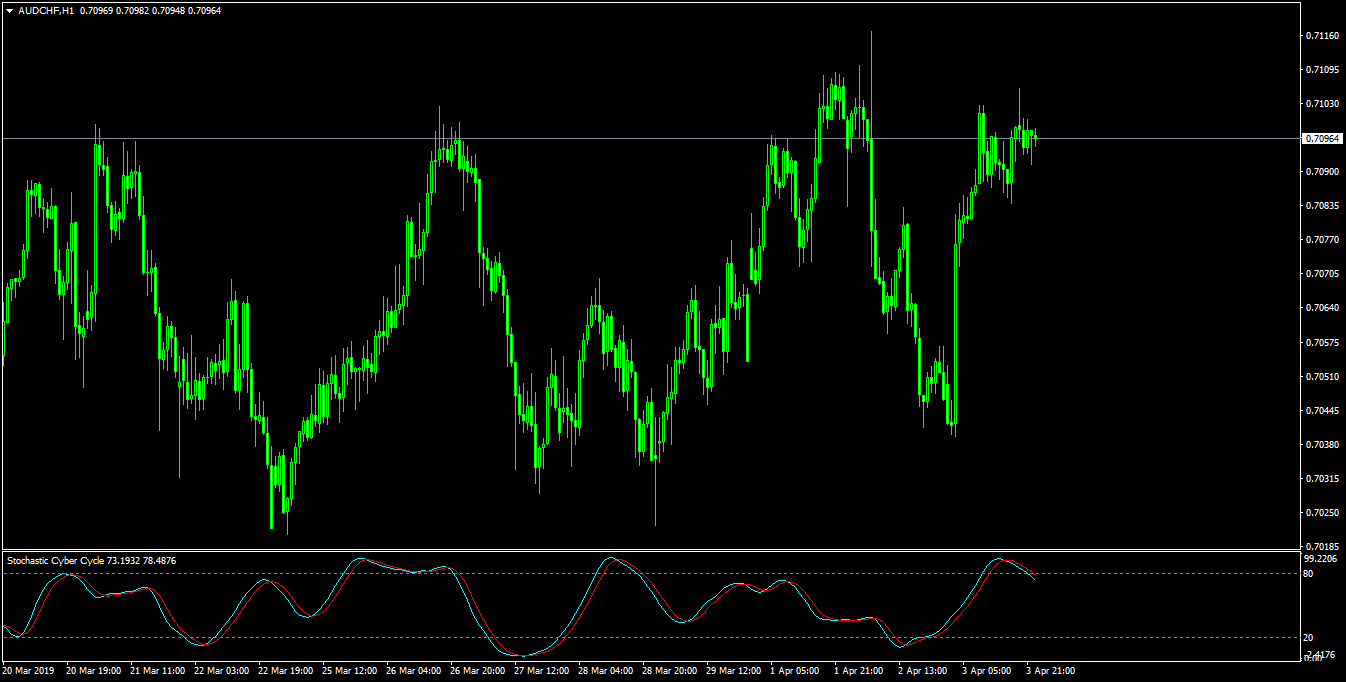
Task: Click the 1 Apr 05:00 time label
Action: point(795,671)
